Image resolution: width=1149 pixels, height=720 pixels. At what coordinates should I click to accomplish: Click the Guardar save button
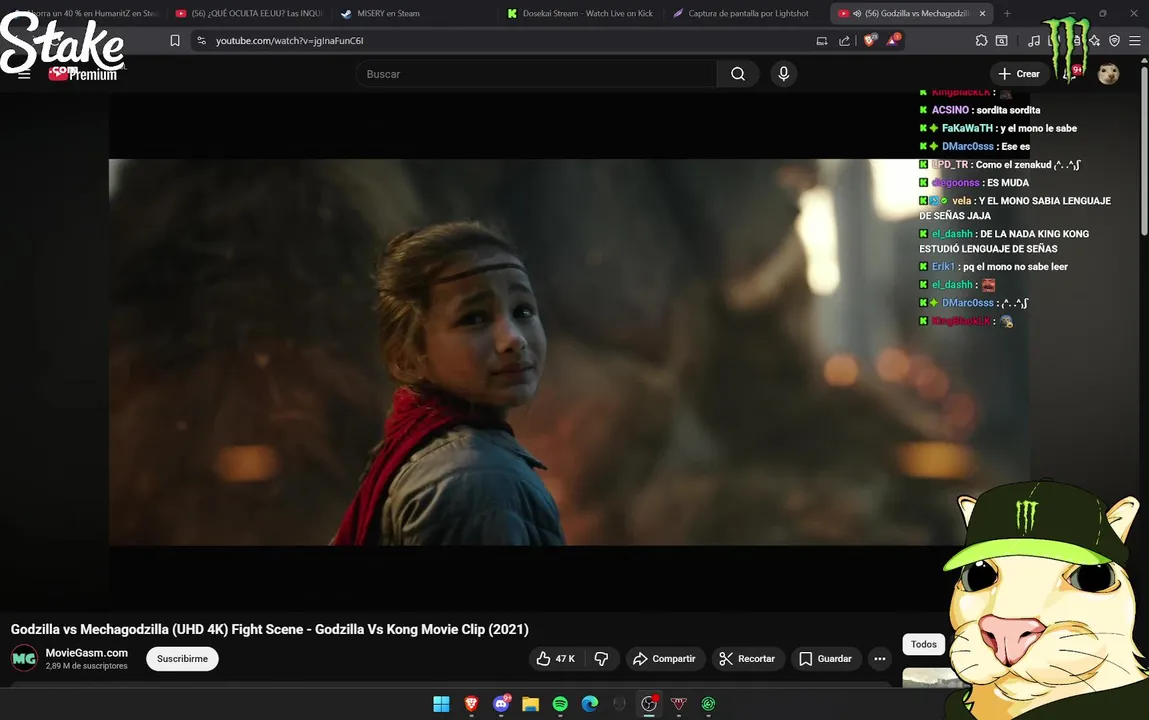click(x=825, y=658)
